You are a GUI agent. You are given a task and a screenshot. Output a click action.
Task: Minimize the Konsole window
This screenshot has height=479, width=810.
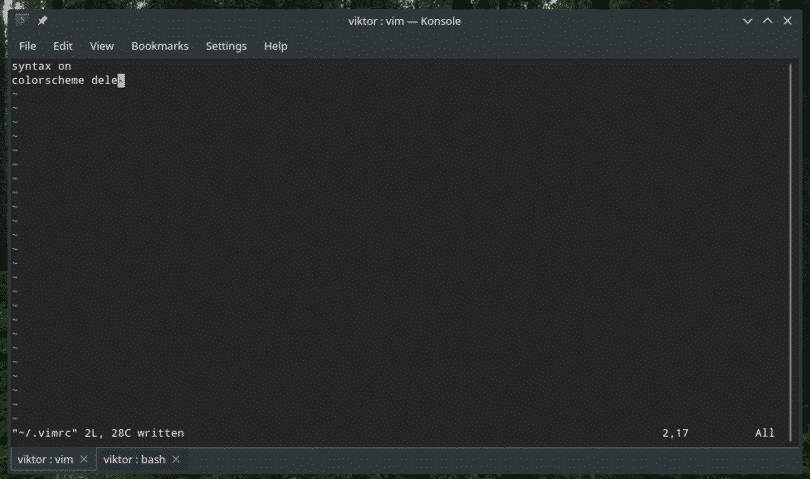[x=748, y=20]
